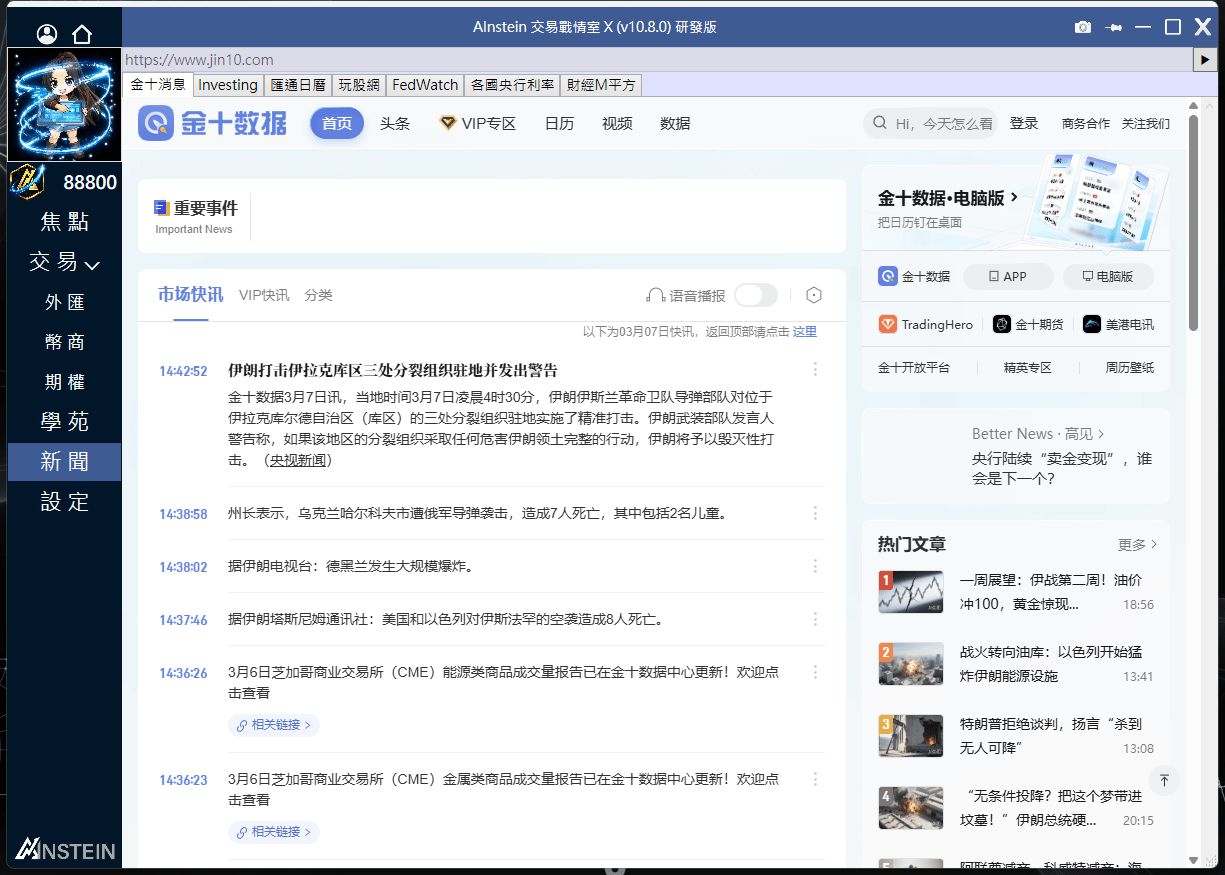Click the home icon in the title bar

82,34
